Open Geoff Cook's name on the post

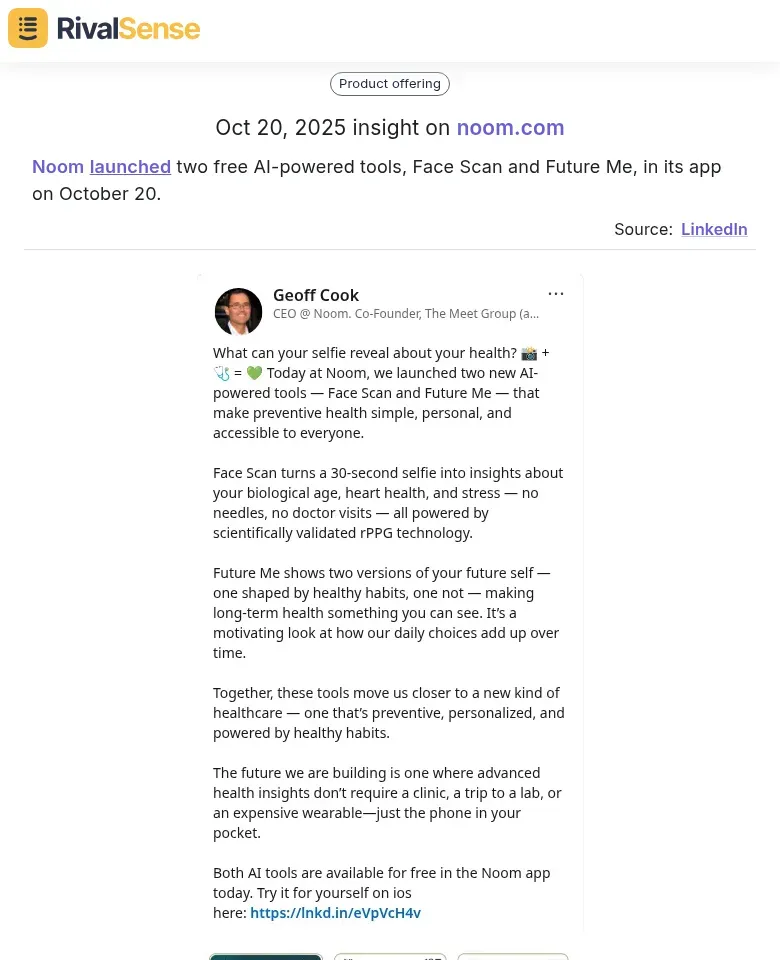pyautogui.click(x=316, y=295)
